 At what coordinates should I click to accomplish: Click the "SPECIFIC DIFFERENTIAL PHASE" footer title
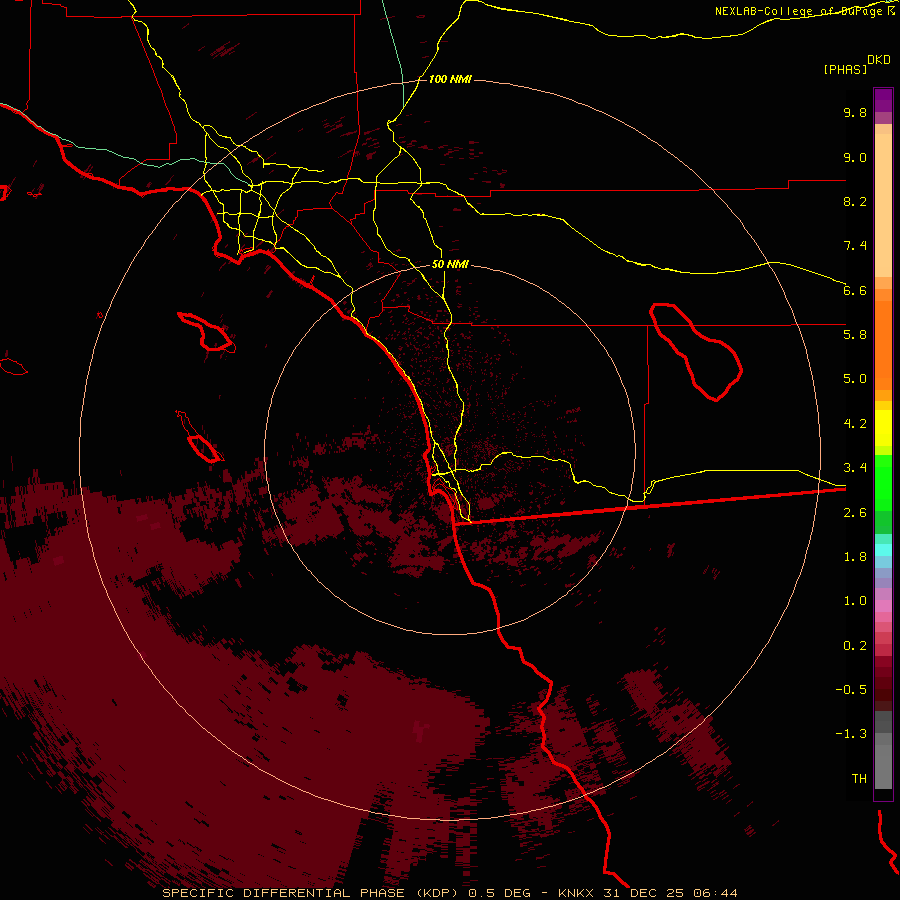285,893
